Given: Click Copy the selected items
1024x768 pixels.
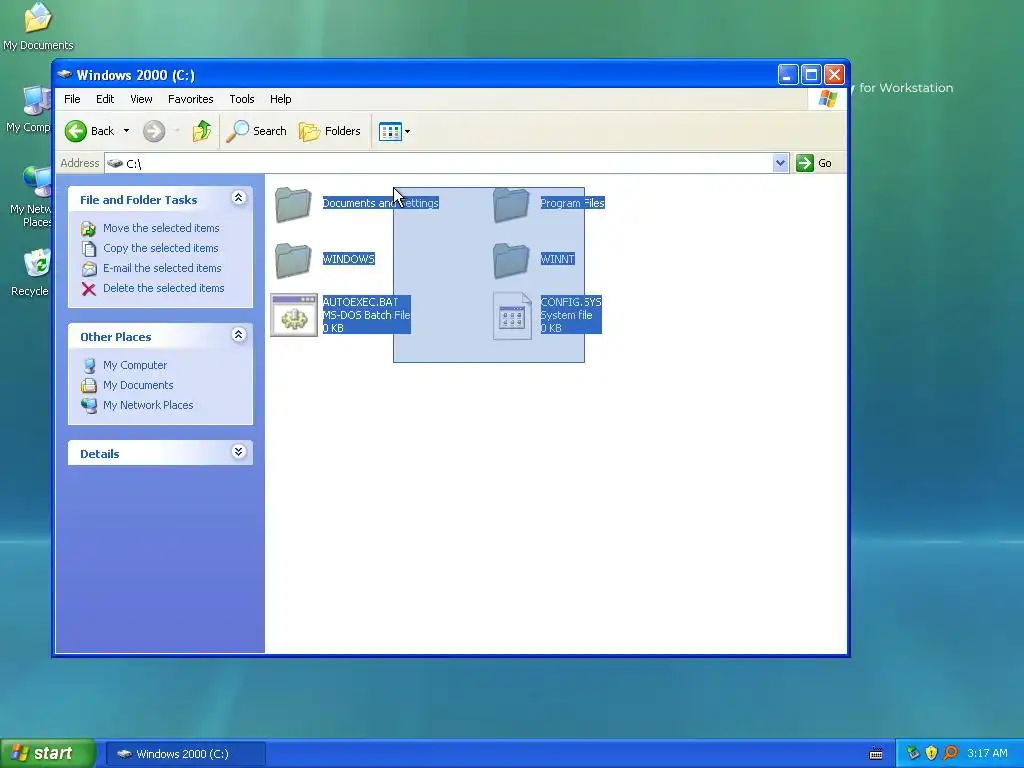Looking at the screenshot, I should point(161,248).
